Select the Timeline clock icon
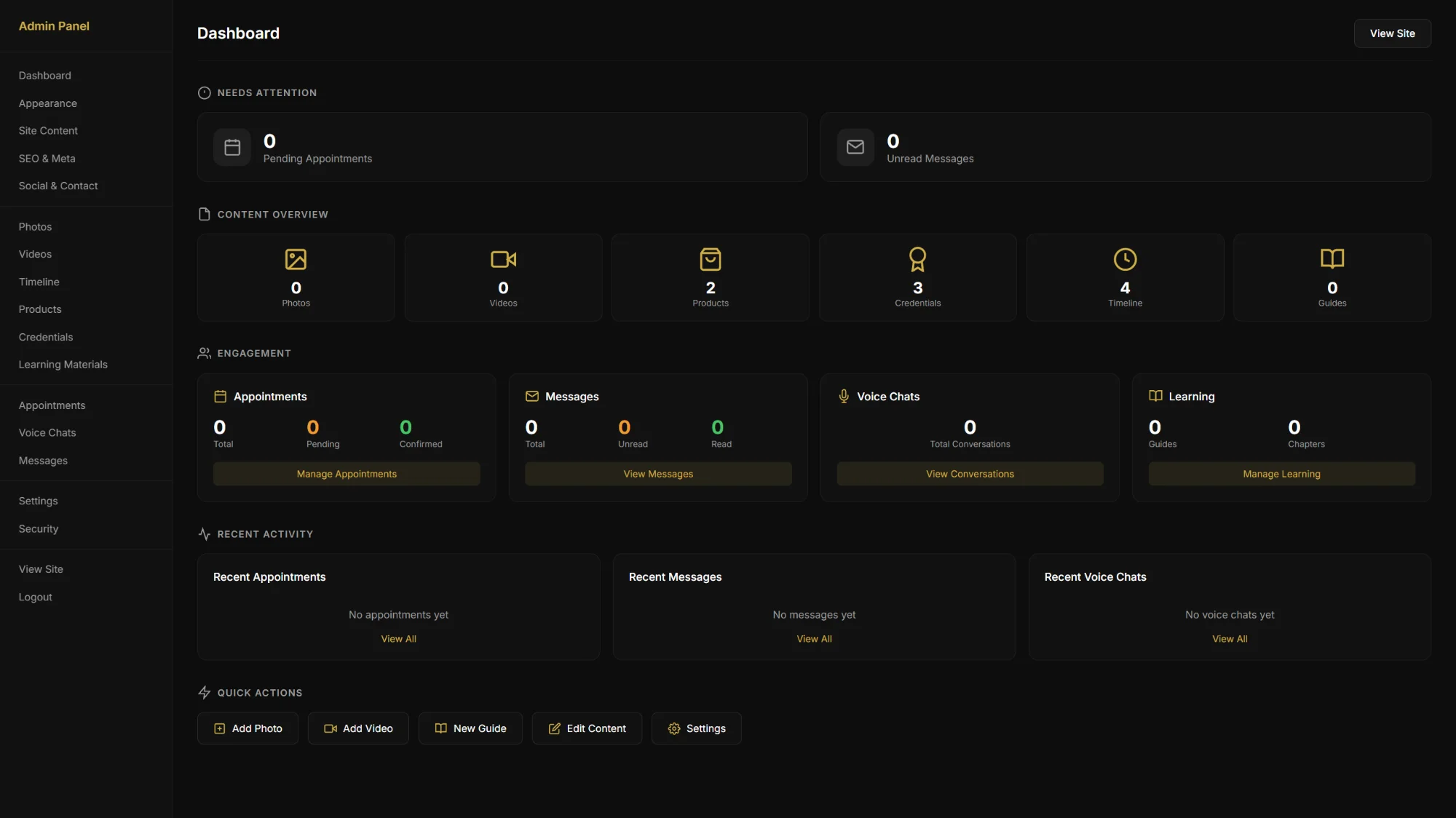The width and height of the screenshot is (1456, 818). (x=1125, y=259)
